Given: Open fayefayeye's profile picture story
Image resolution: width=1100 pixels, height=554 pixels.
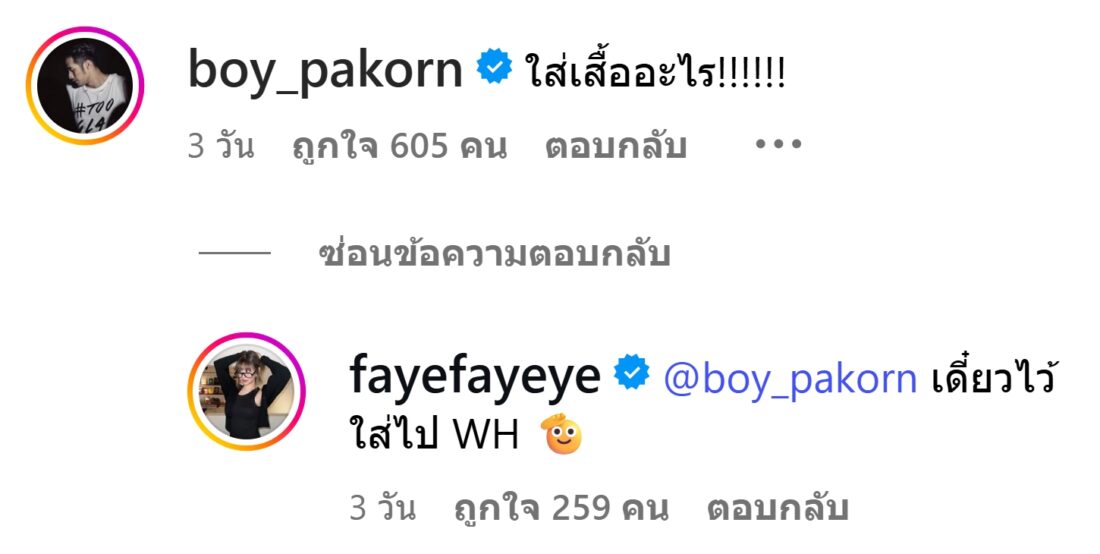Looking at the screenshot, I should [246, 391].
